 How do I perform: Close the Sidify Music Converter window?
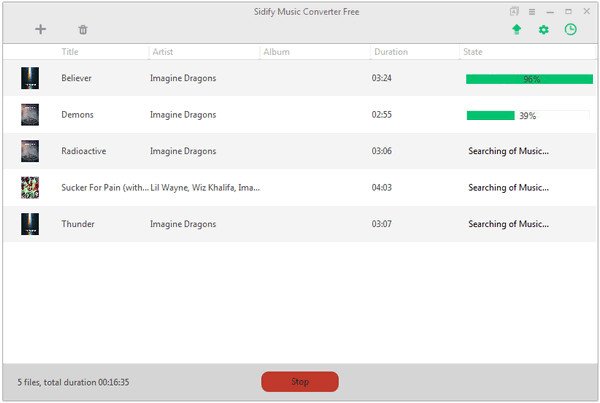click(x=587, y=11)
